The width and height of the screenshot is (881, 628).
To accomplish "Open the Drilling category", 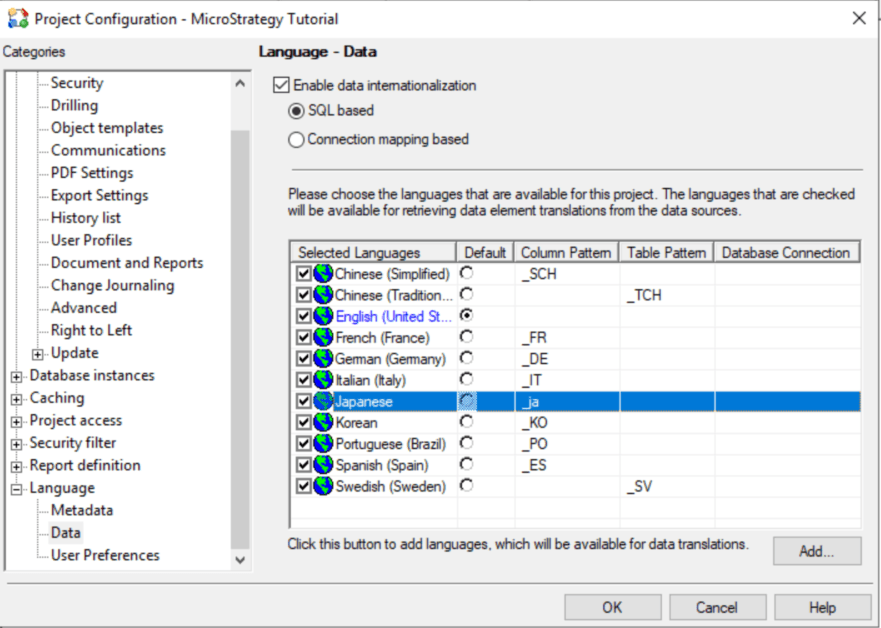I will tap(74, 105).
